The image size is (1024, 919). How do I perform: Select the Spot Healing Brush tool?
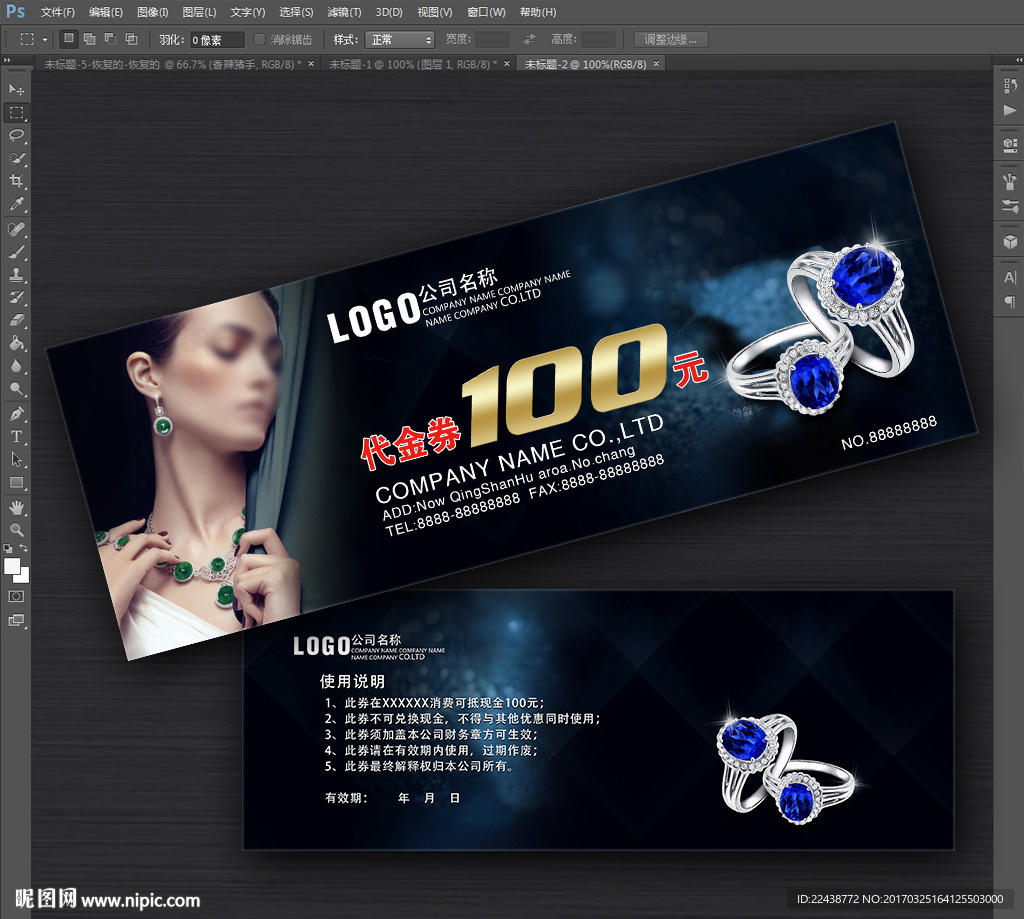click(x=16, y=229)
